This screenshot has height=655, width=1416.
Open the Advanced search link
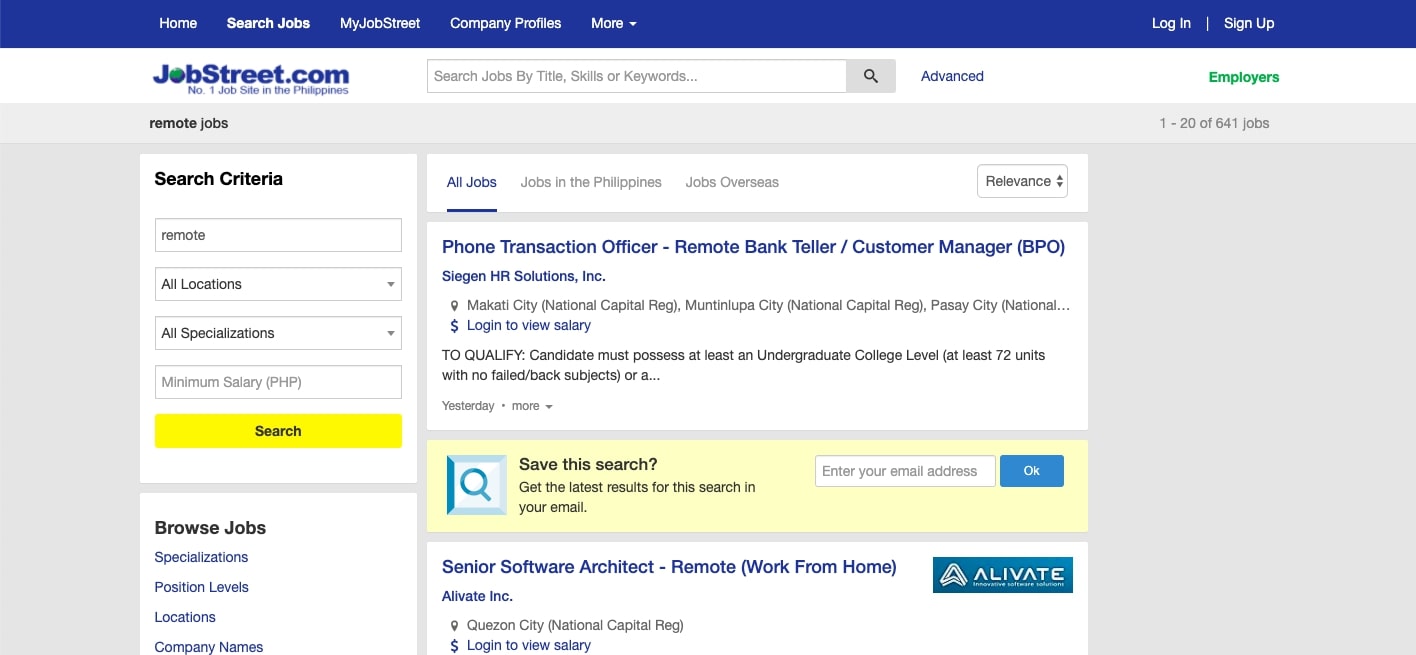[x=952, y=76]
